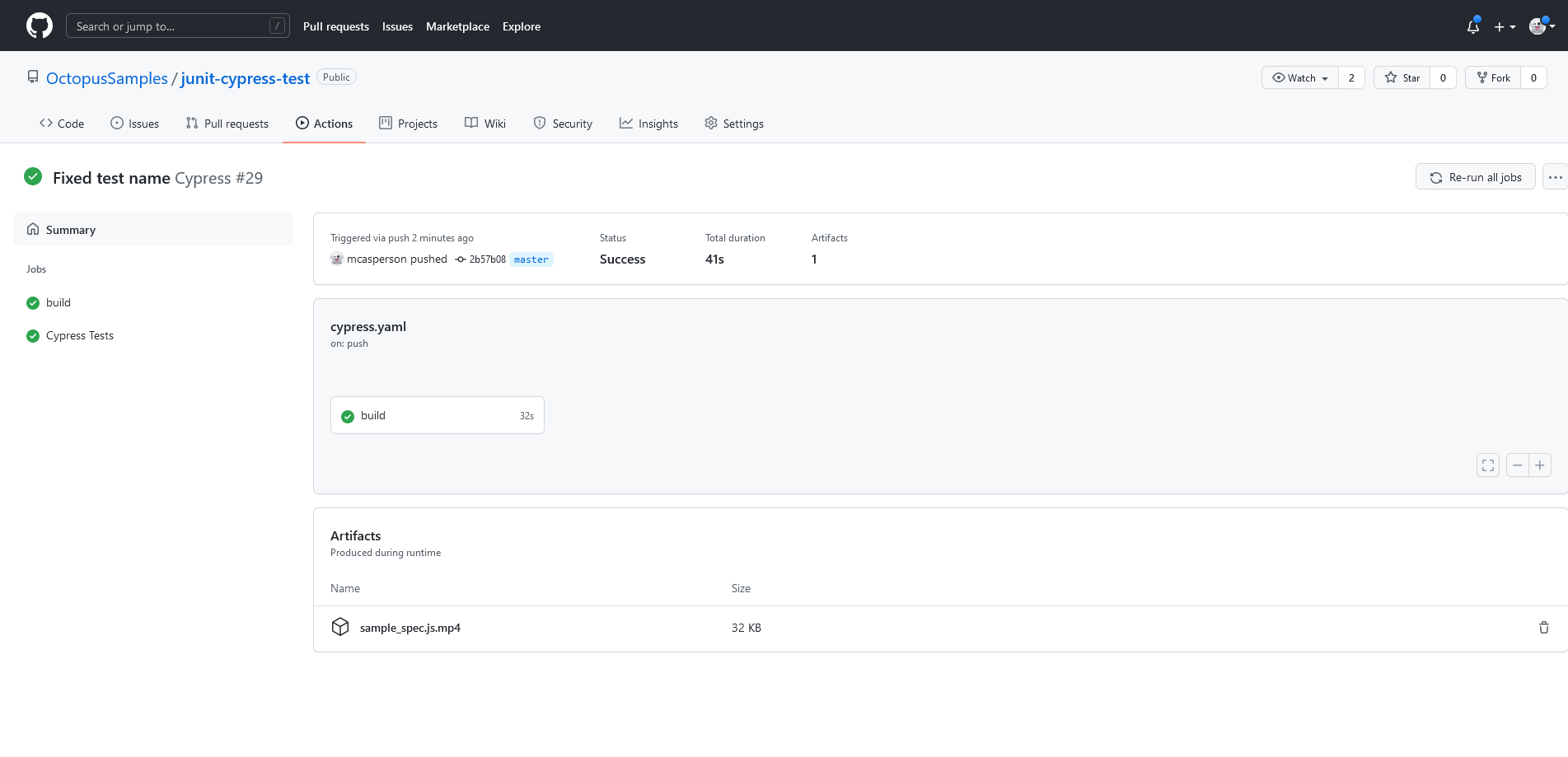The width and height of the screenshot is (1568, 757).
Task: Click the GitHub Octocat logo
Action: [x=40, y=26]
